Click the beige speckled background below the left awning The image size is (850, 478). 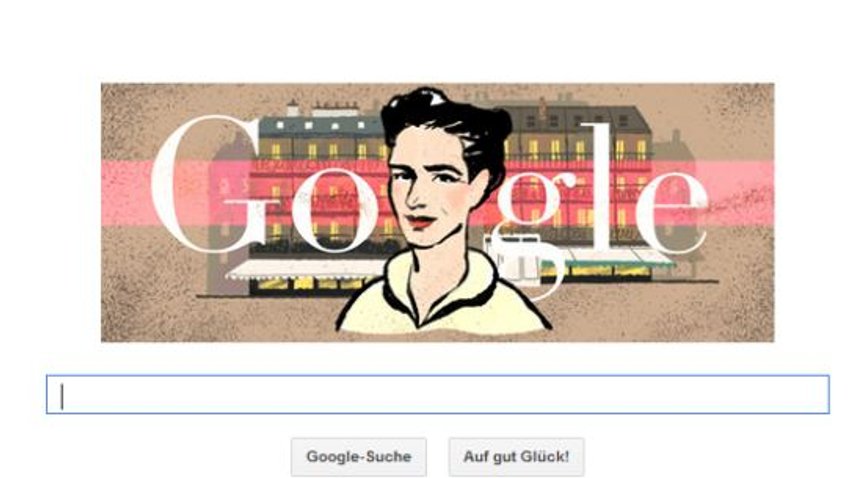pos(228,320)
